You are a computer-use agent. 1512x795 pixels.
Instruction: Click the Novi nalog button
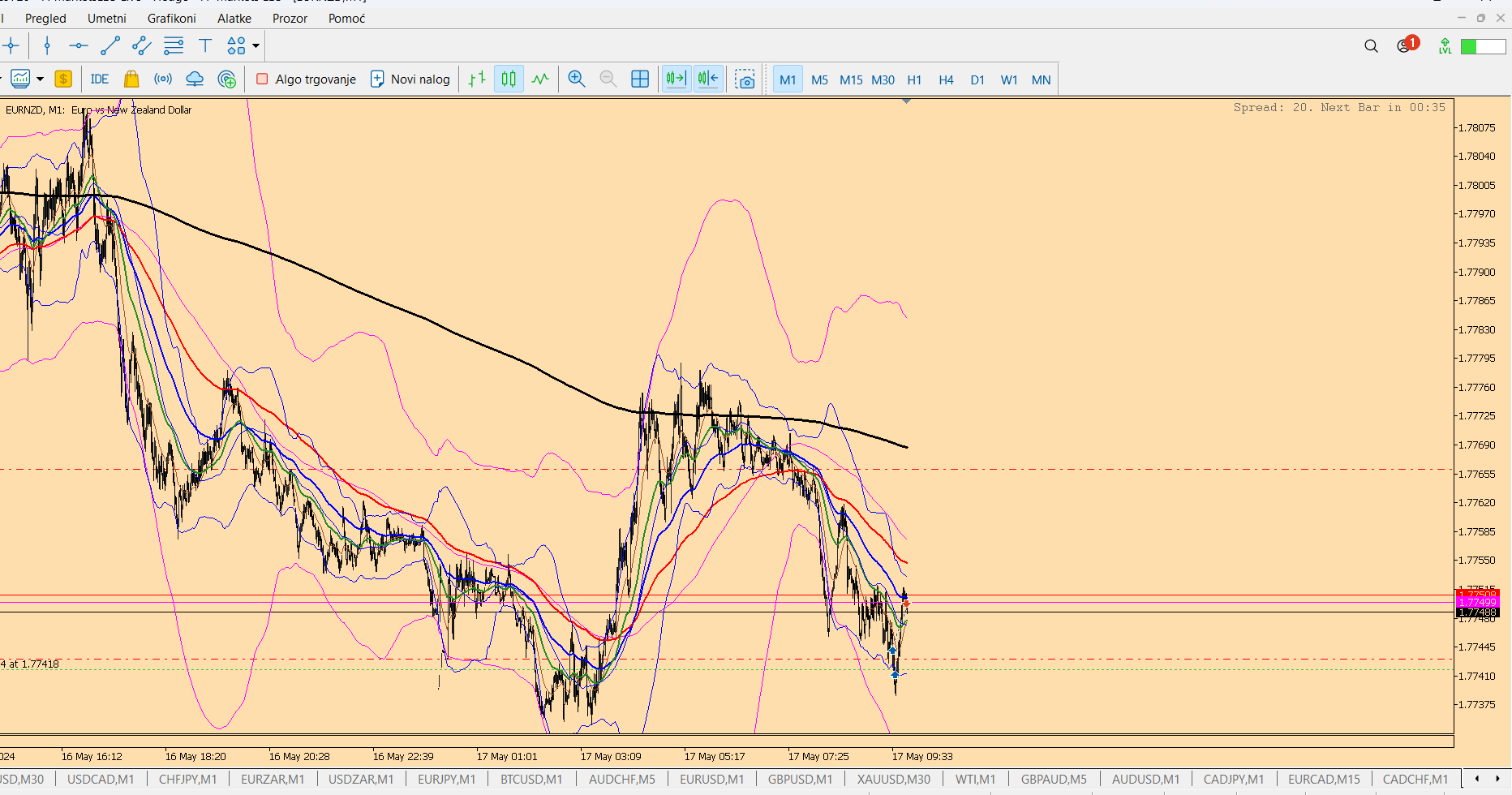tap(410, 79)
